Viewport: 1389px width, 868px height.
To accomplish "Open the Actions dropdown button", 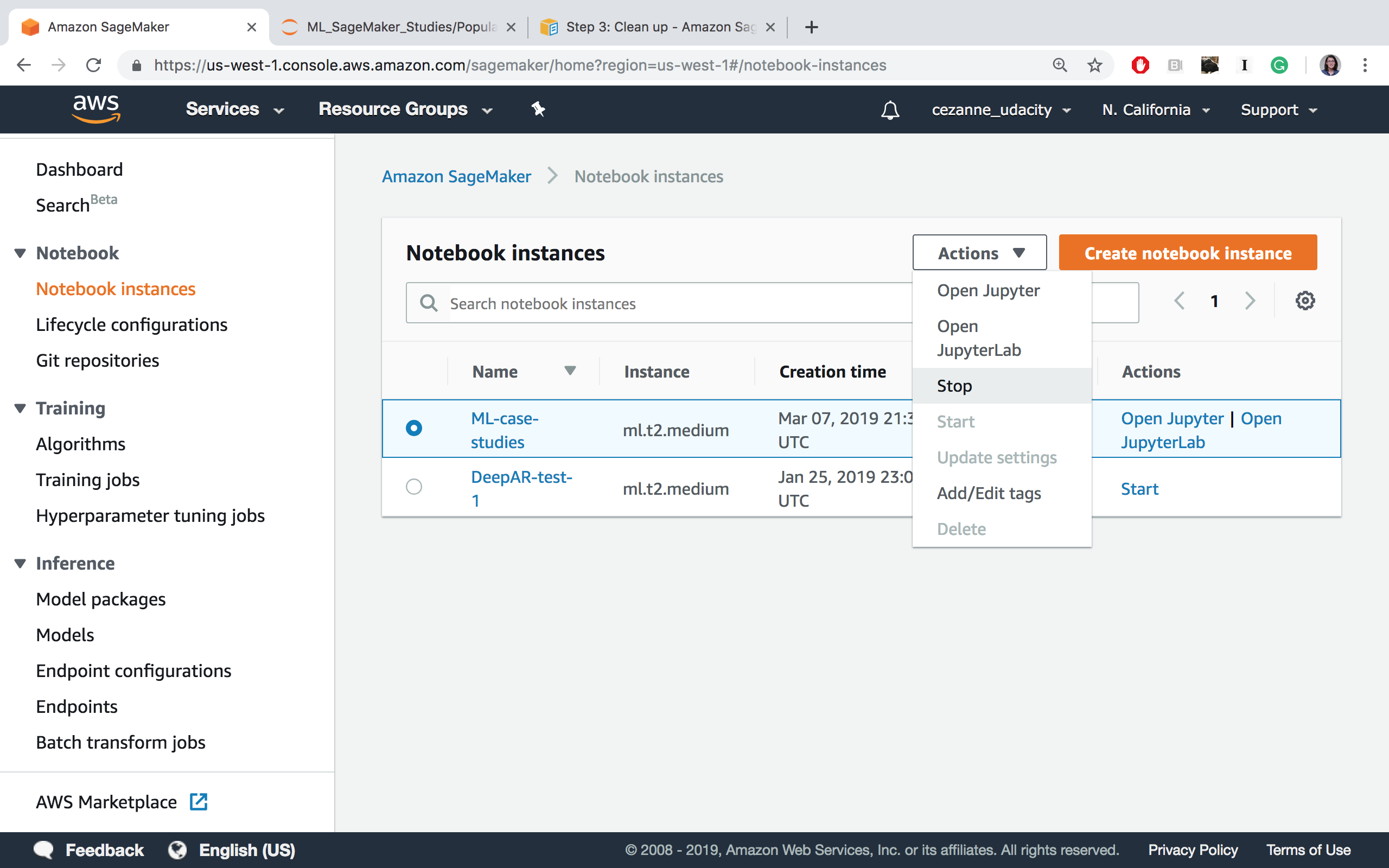I will (979, 253).
